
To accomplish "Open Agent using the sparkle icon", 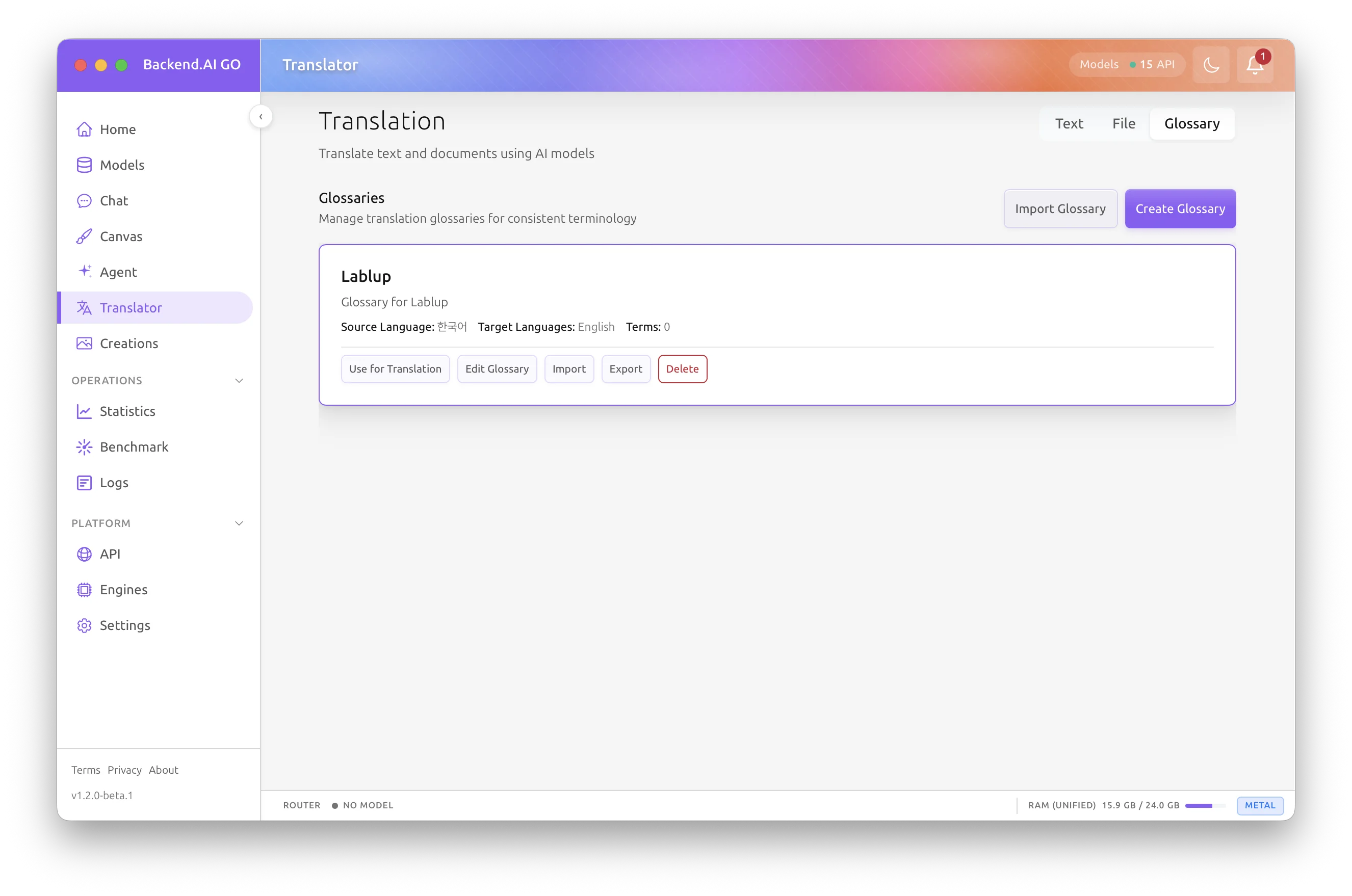I will (85, 272).
